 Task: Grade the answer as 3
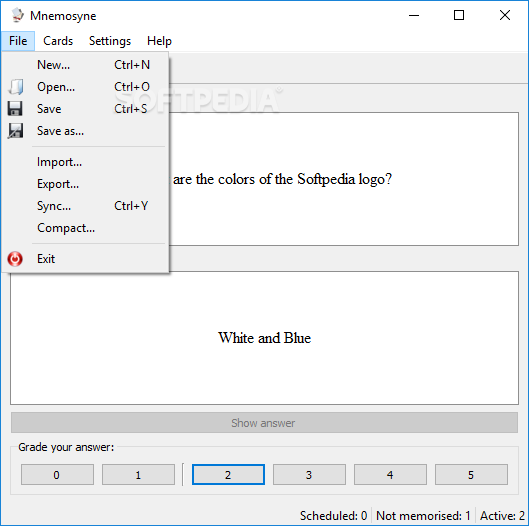[309, 475]
